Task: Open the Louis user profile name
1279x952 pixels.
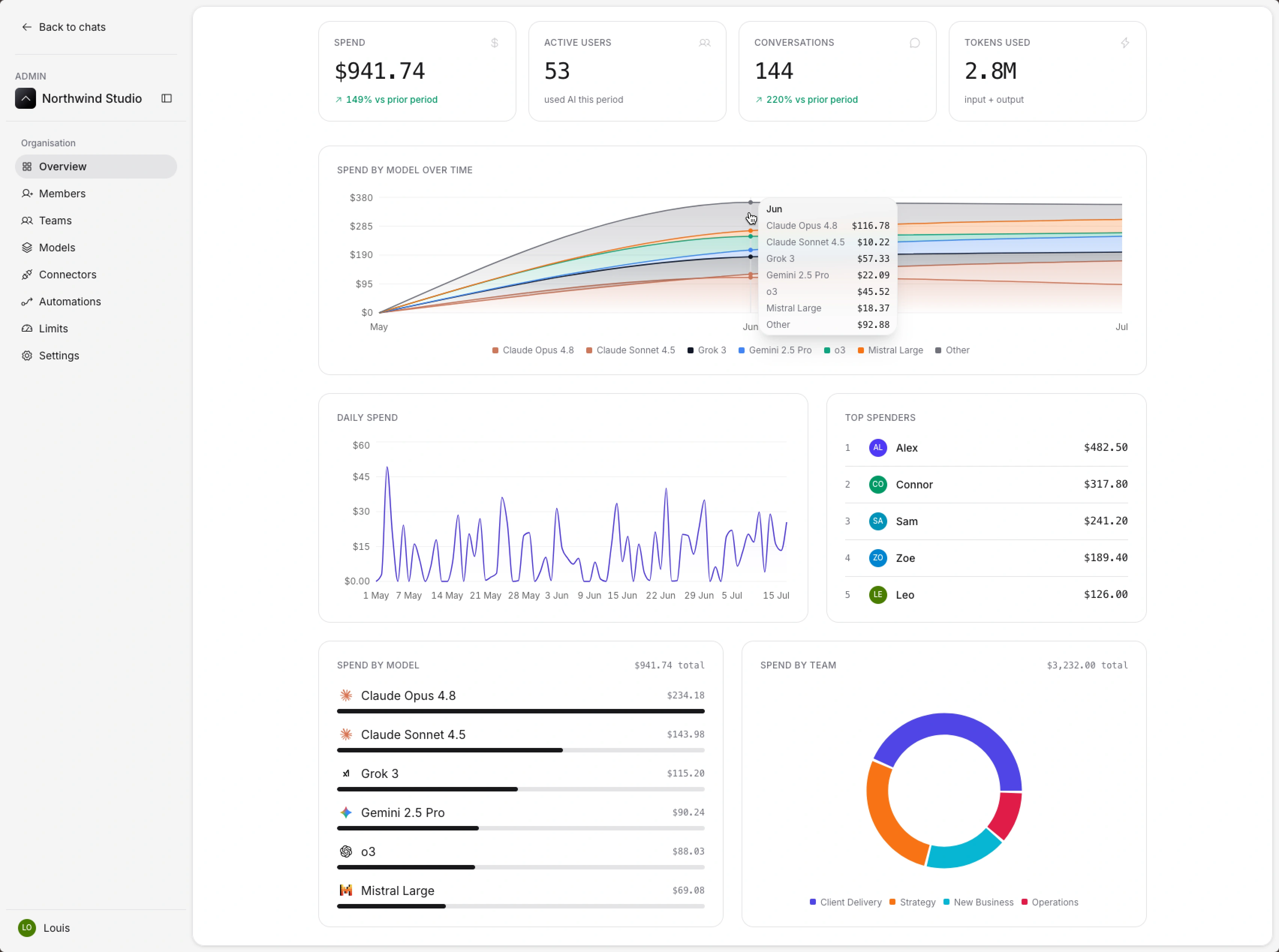Action: pyautogui.click(x=57, y=928)
